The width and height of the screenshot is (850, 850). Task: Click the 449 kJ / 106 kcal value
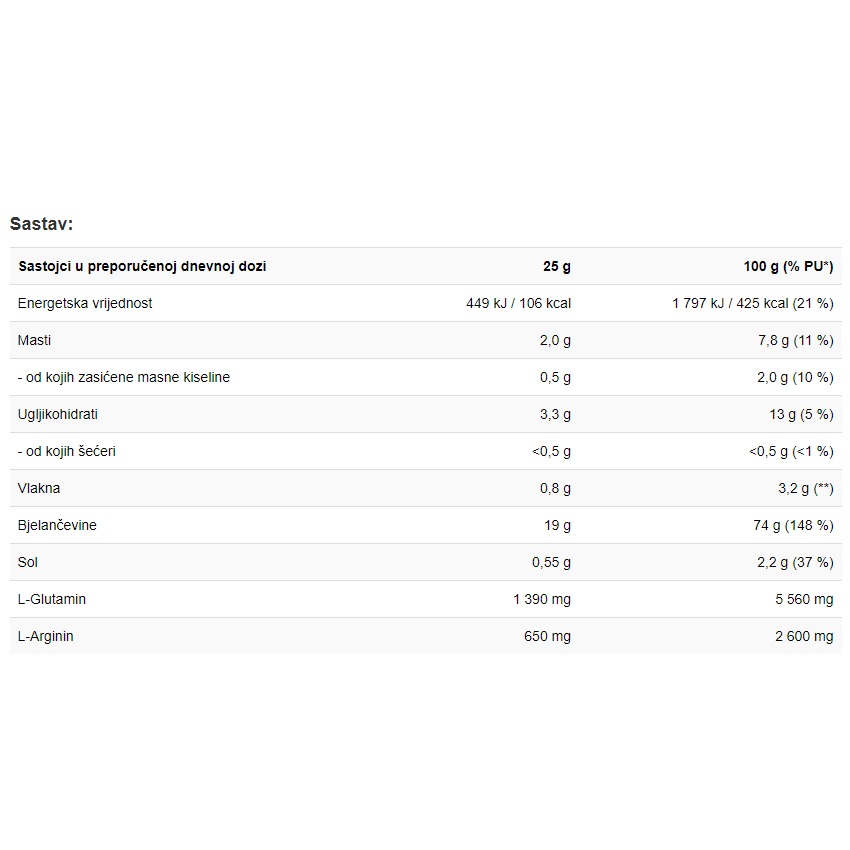click(518, 303)
